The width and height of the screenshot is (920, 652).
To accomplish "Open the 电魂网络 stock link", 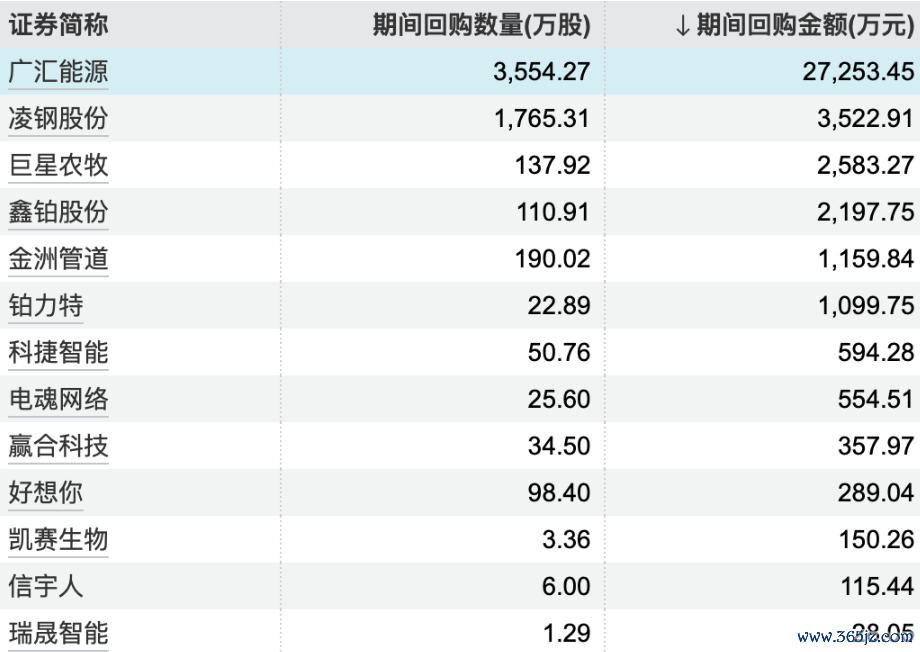I will pos(58,399).
